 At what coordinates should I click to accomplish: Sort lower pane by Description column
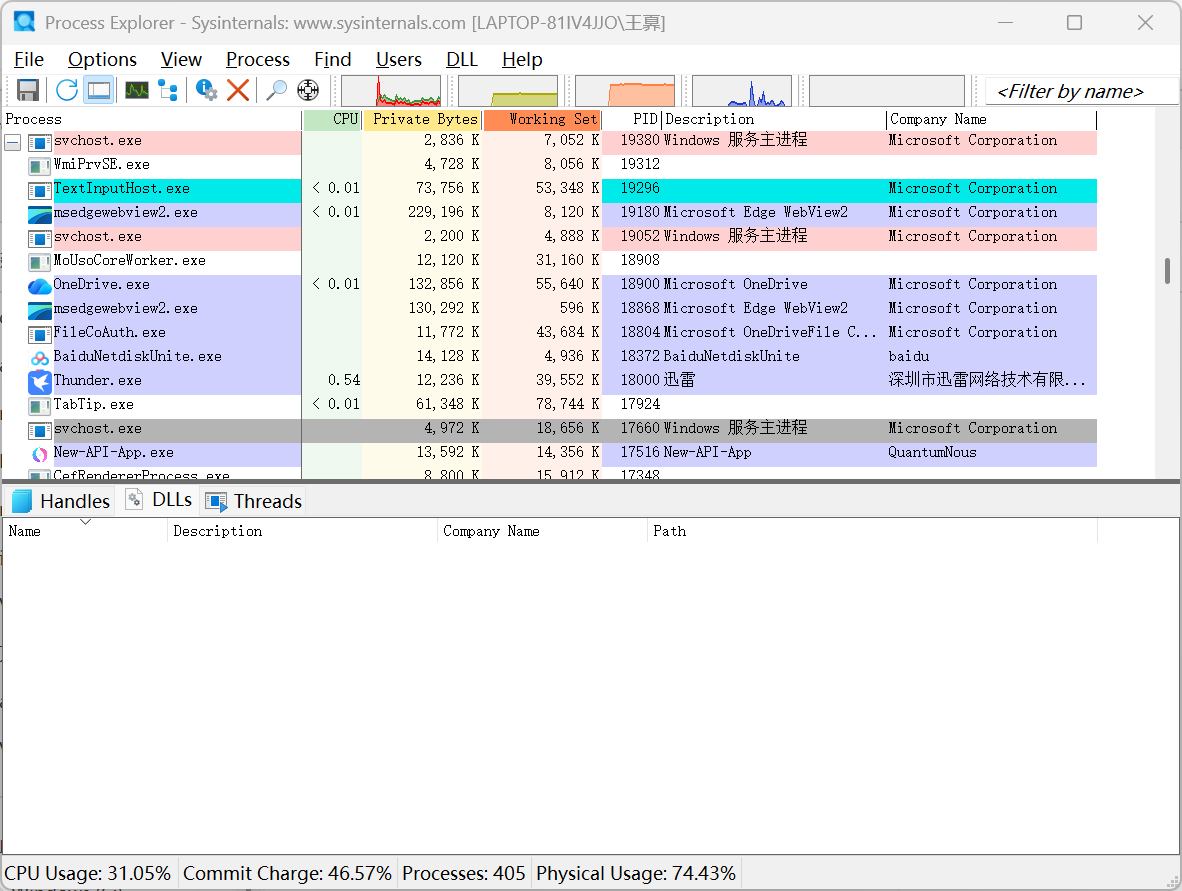[302, 531]
